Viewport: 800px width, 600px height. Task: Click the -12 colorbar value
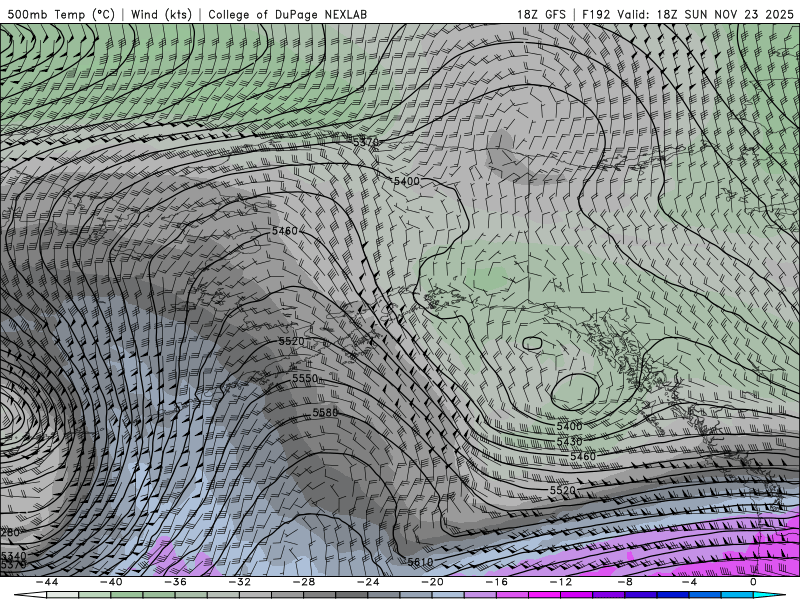[561, 582]
